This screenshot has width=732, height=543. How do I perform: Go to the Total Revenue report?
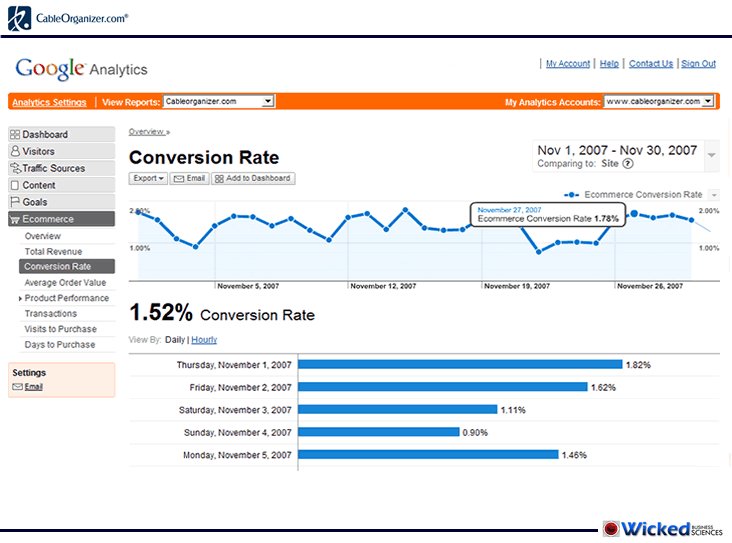(x=53, y=252)
